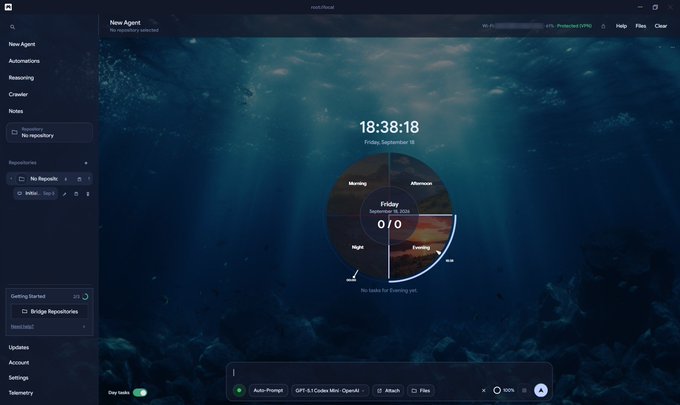Click the stop square icon in prompt bar

click(x=524, y=390)
